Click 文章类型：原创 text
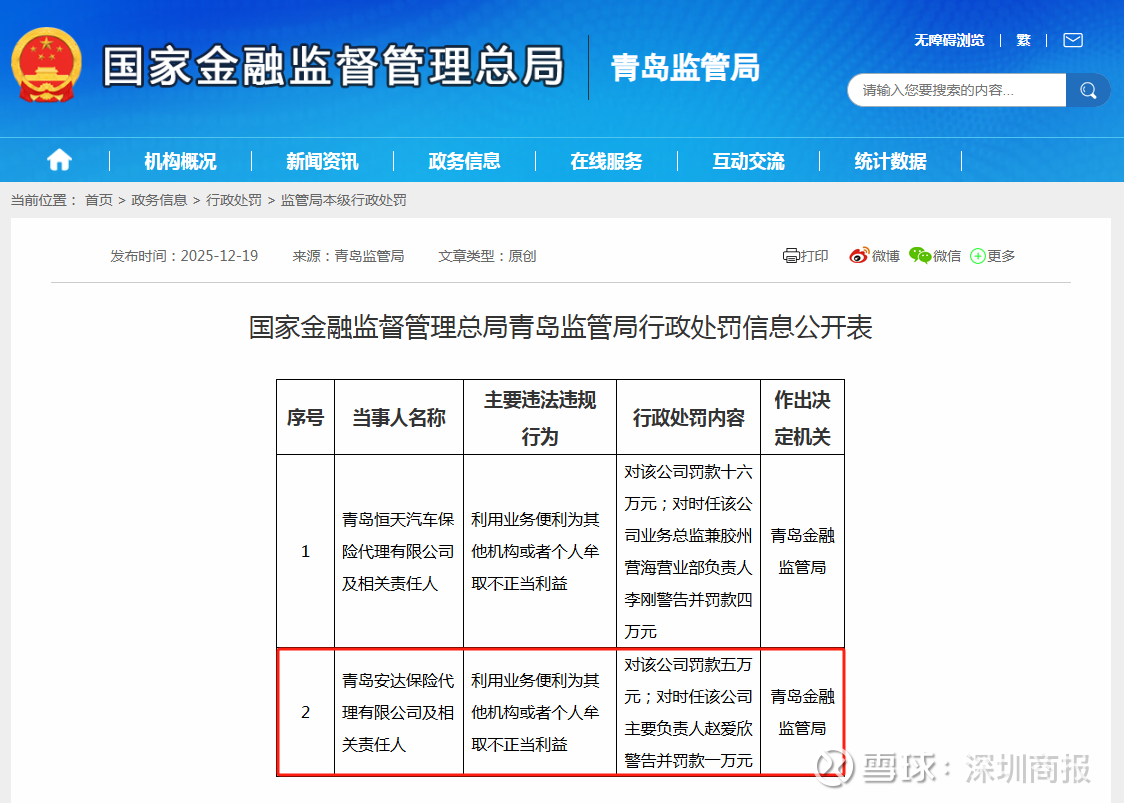1124x803 pixels. [487, 256]
